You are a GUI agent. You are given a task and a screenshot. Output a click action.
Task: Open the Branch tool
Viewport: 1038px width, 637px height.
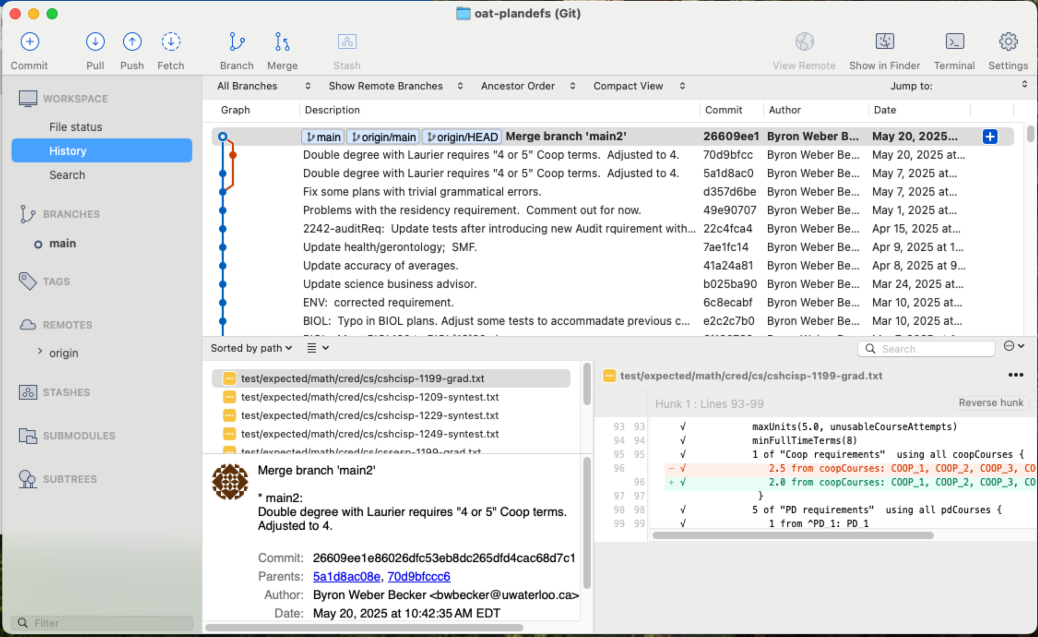pos(237,42)
